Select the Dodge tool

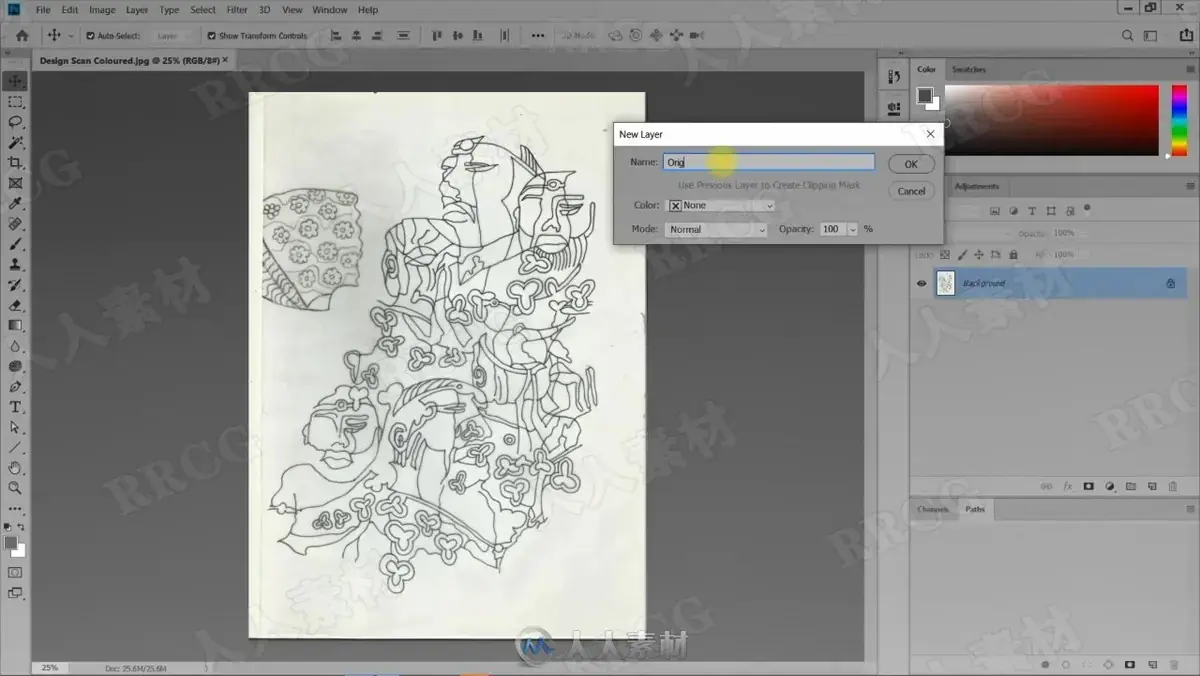pos(15,366)
